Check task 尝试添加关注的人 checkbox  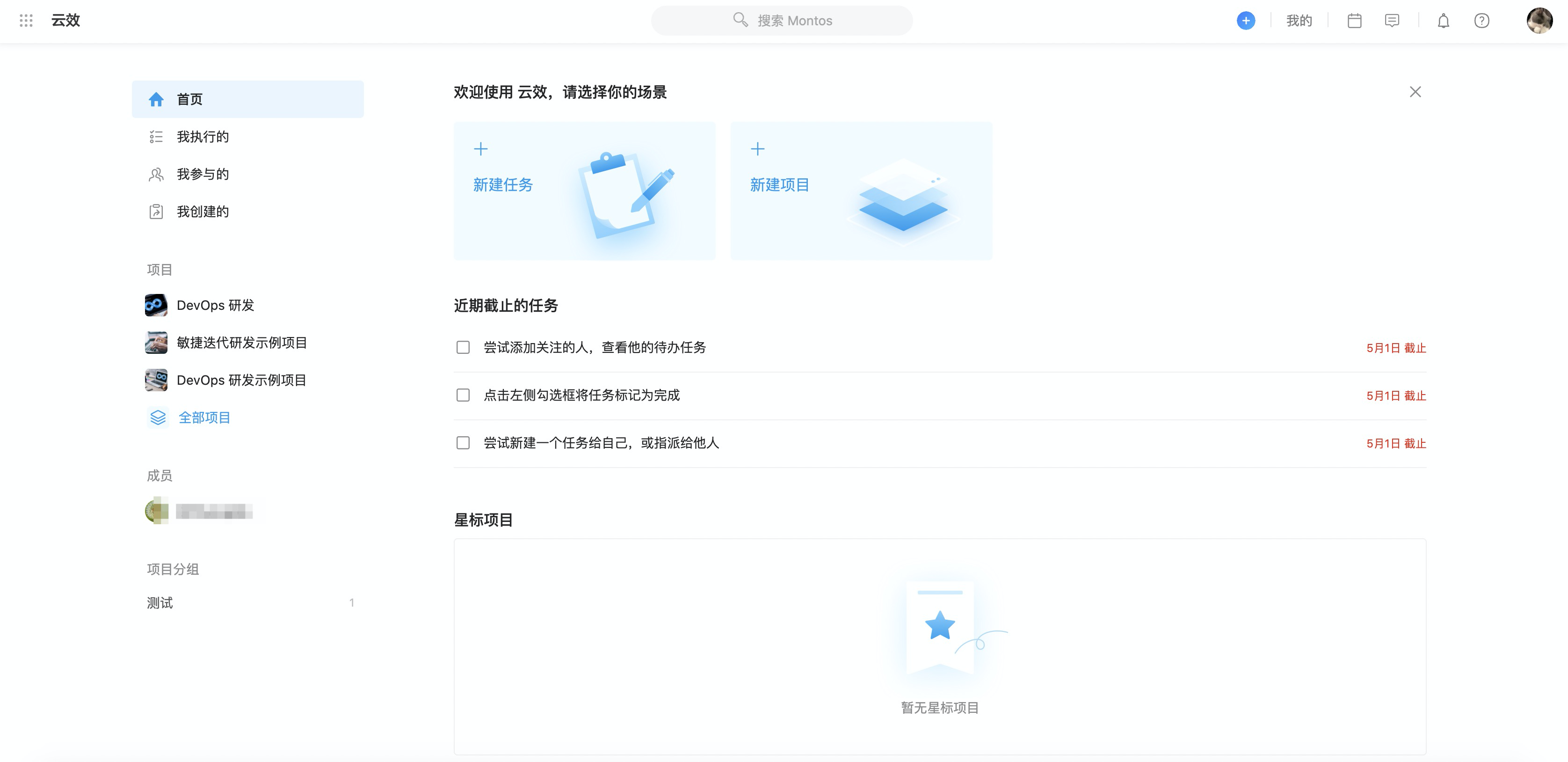(x=463, y=347)
